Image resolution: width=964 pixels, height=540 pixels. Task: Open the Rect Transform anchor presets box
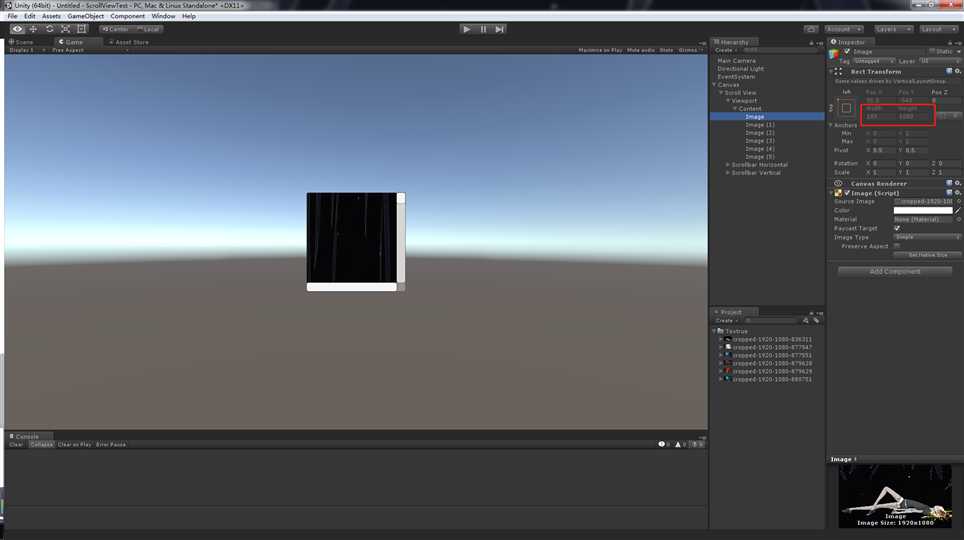pyautogui.click(x=846, y=108)
